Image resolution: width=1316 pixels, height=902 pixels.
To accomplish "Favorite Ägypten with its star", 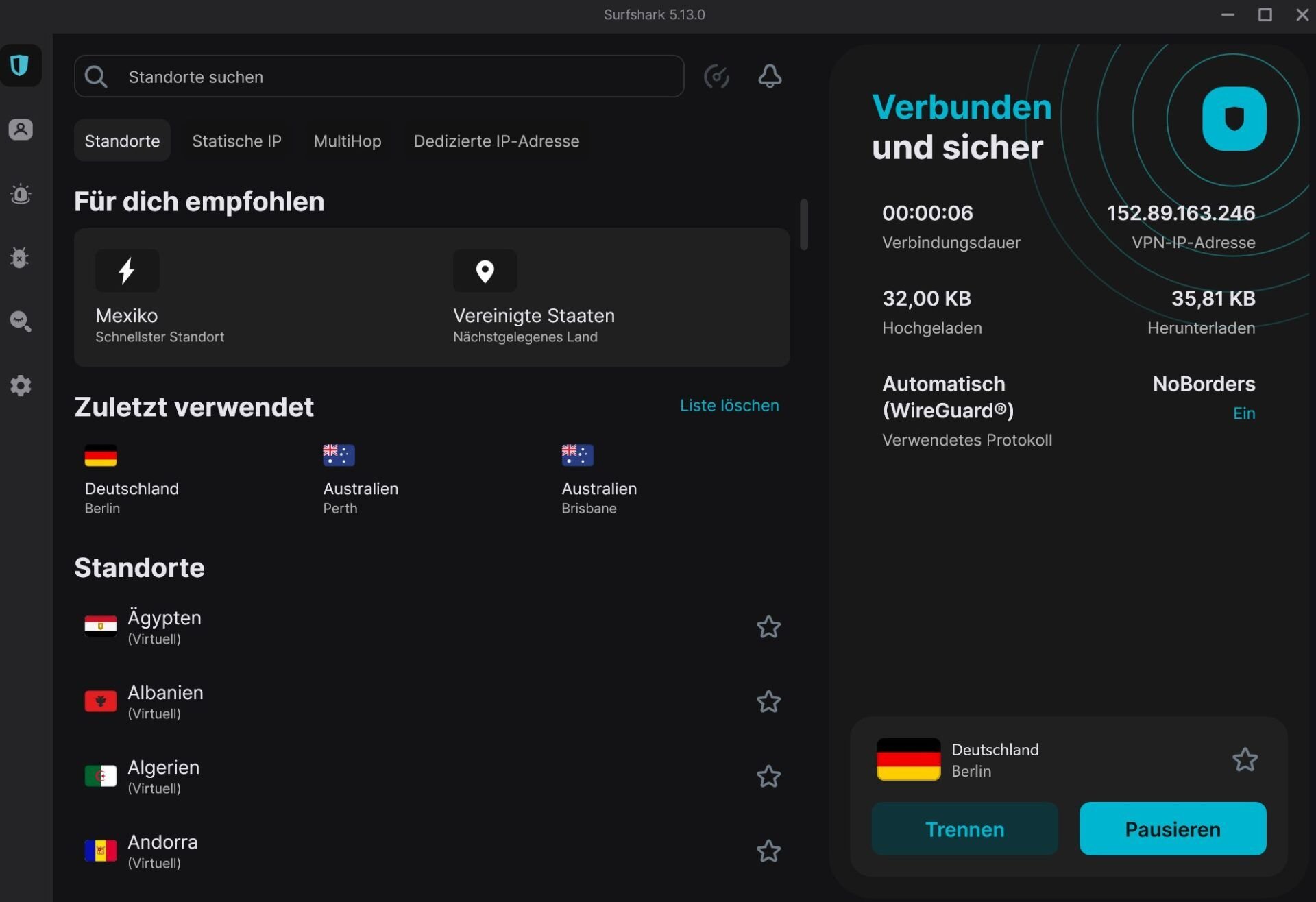I will click(768, 626).
